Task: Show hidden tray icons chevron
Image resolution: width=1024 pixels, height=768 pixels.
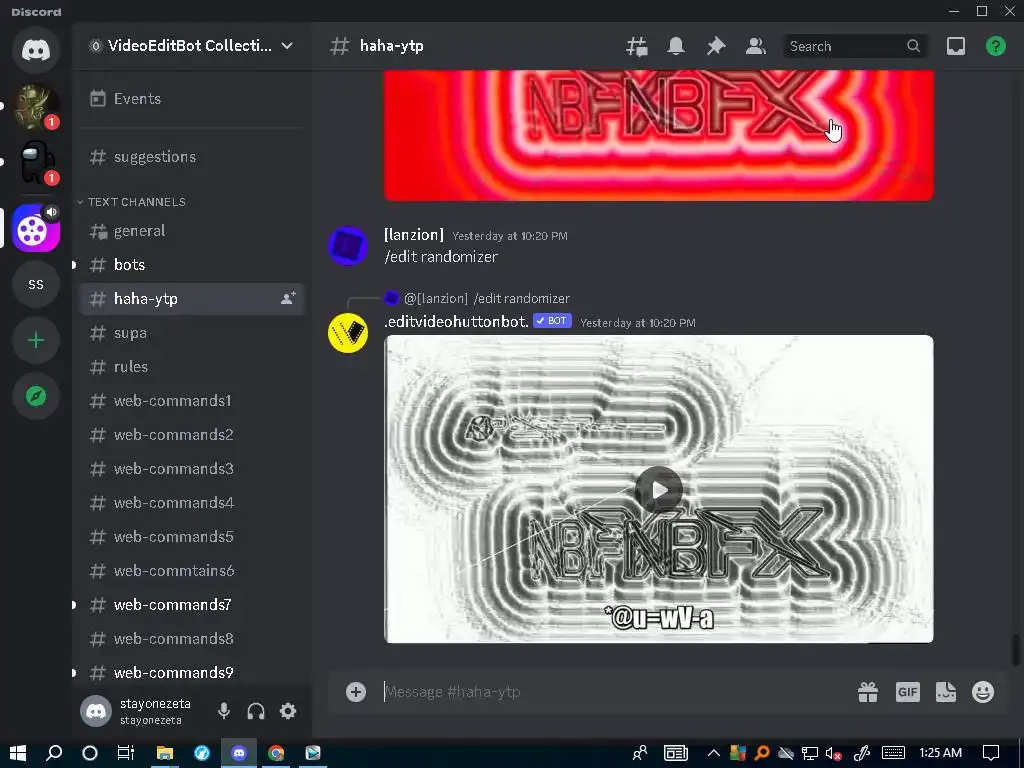Action: pyautogui.click(x=713, y=753)
